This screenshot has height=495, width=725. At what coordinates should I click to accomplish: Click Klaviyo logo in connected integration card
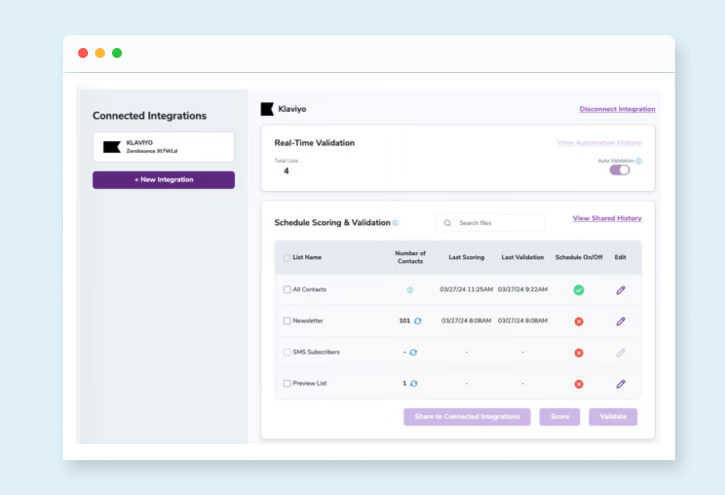(112, 147)
